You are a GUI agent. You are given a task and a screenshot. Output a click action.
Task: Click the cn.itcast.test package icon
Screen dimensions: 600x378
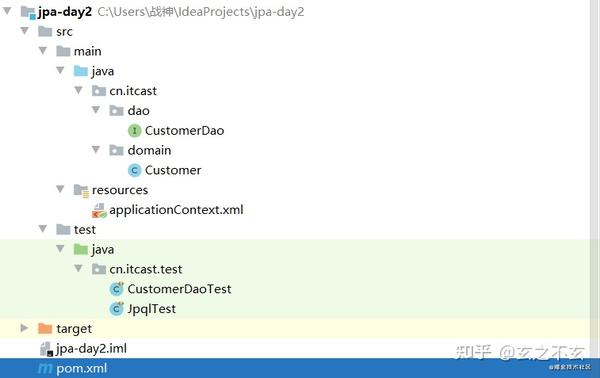tap(99, 269)
